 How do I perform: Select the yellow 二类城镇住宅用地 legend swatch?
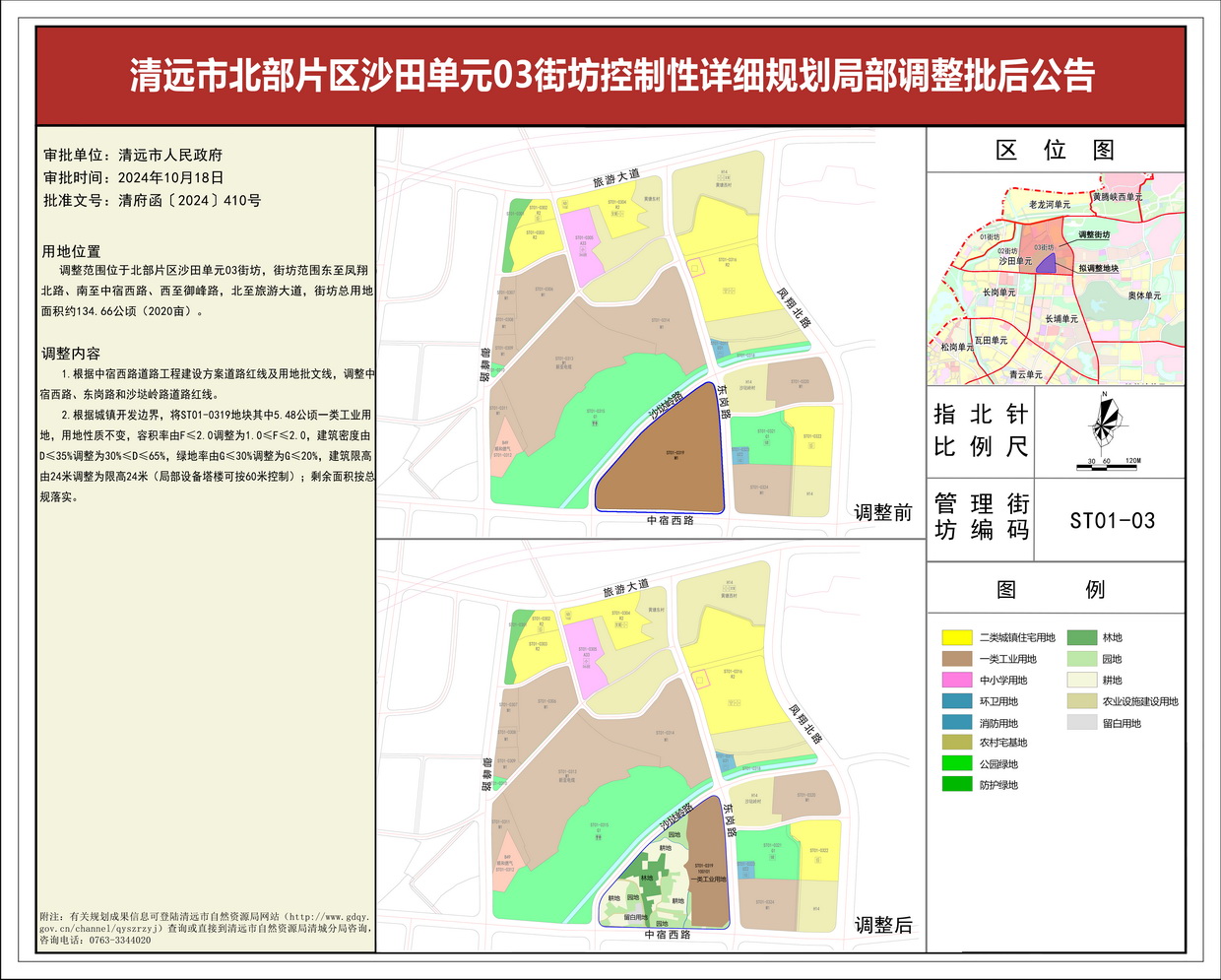[956, 638]
